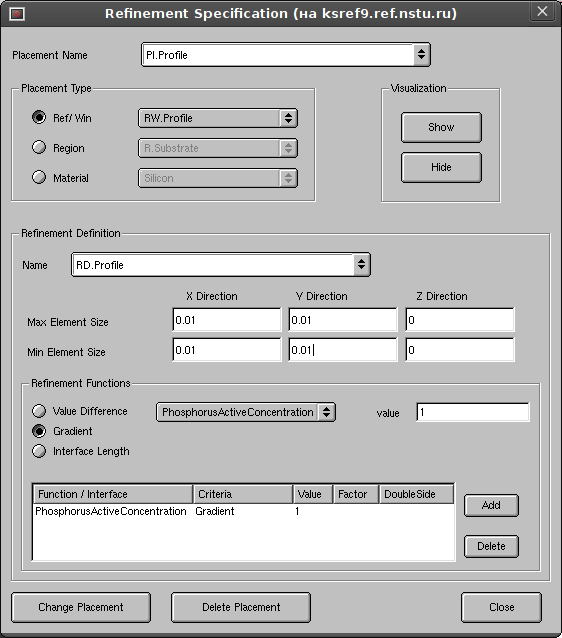The image size is (562, 638).
Task: Select the Material placement type radio
Action: coord(39,177)
